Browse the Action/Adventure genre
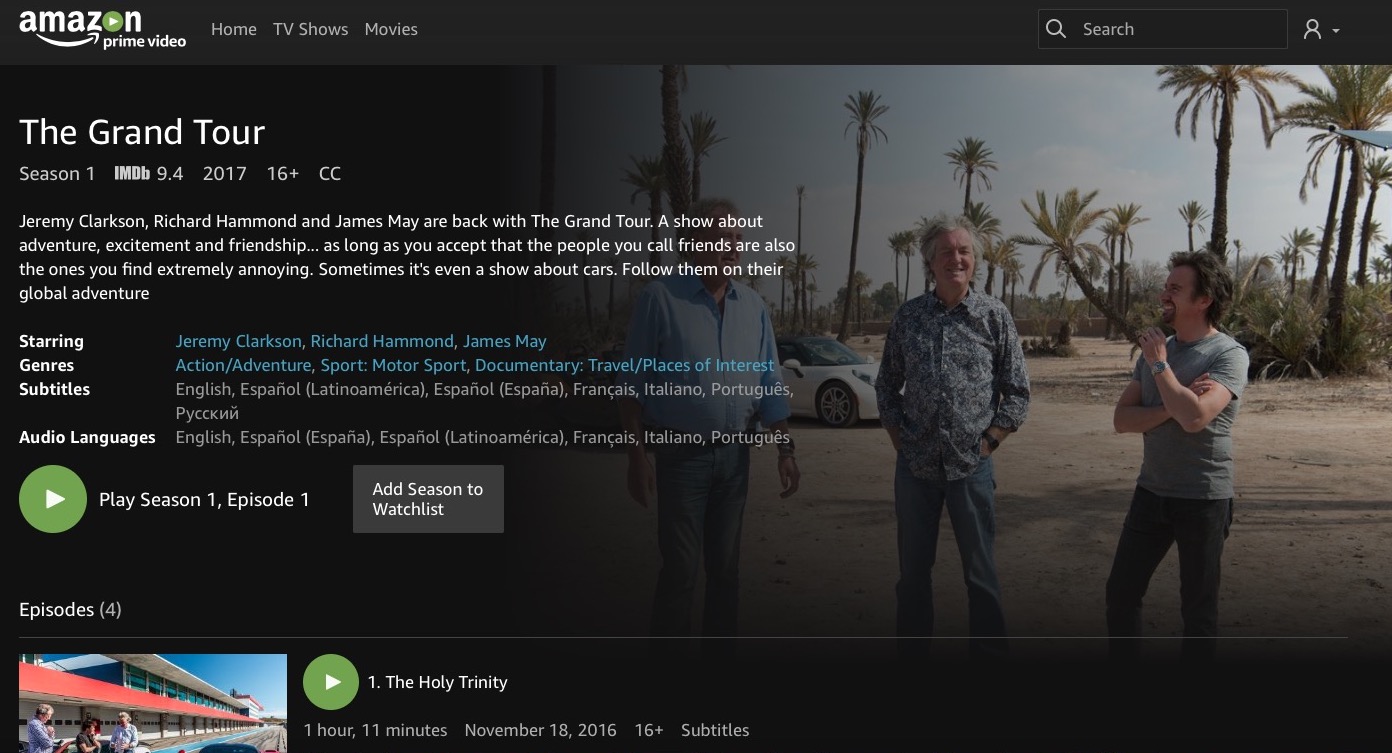This screenshot has width=1392, height=753. tap(244, 365)
